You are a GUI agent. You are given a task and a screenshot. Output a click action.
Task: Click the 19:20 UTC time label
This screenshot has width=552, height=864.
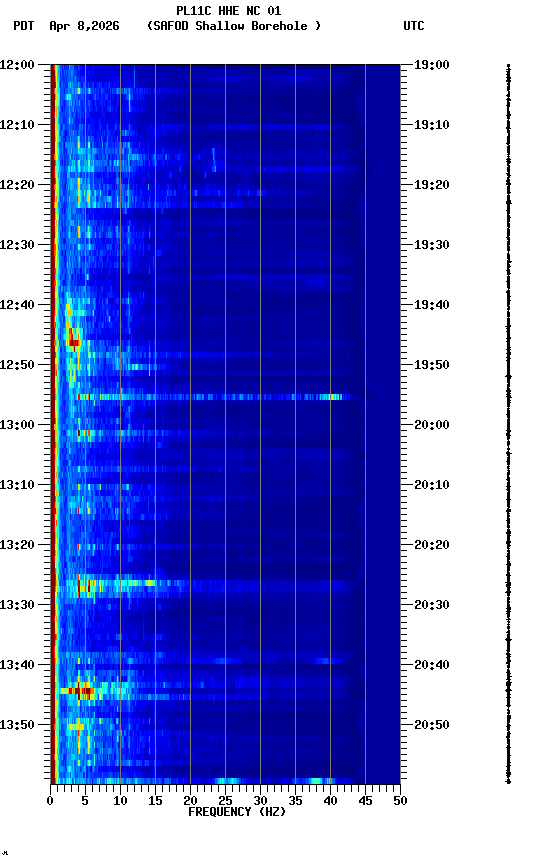coord(432,185)
